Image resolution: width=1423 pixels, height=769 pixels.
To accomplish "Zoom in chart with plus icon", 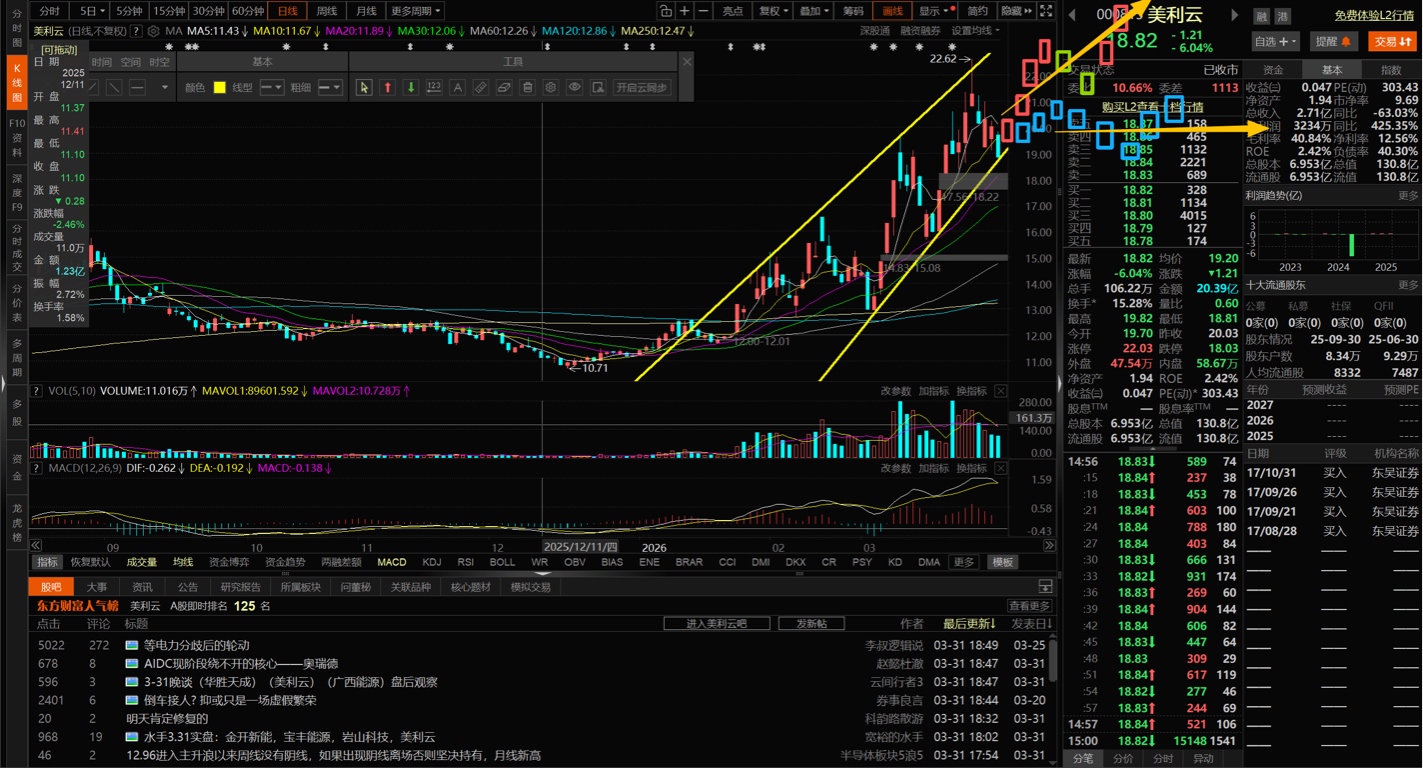I will coord(685,11).
